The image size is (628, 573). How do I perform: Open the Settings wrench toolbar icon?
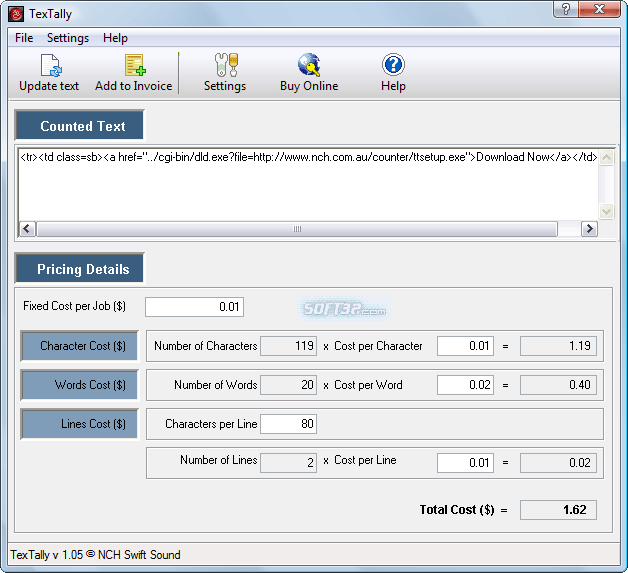click(x=226, y=65)
